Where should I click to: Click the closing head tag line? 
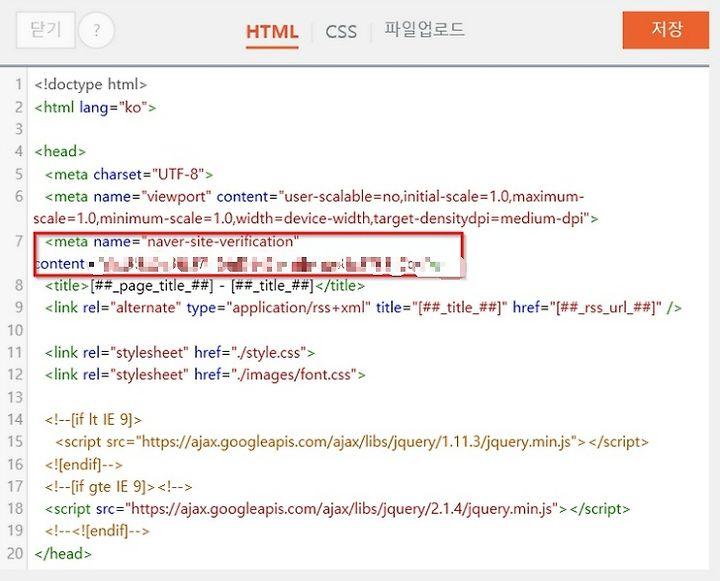[63, 553]
